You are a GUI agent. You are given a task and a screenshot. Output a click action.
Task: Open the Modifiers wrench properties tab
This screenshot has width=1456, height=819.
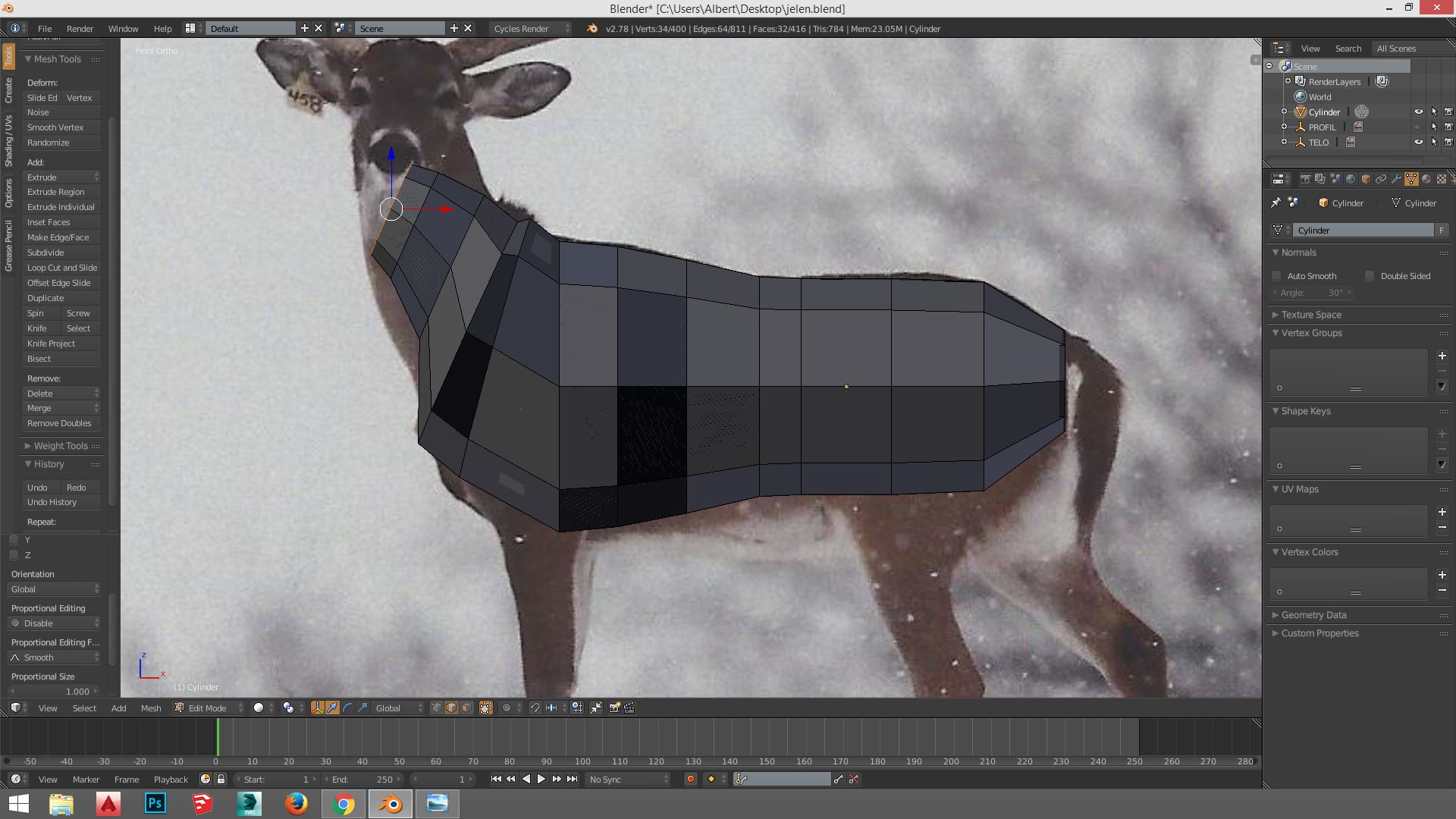coord(1396,180)
